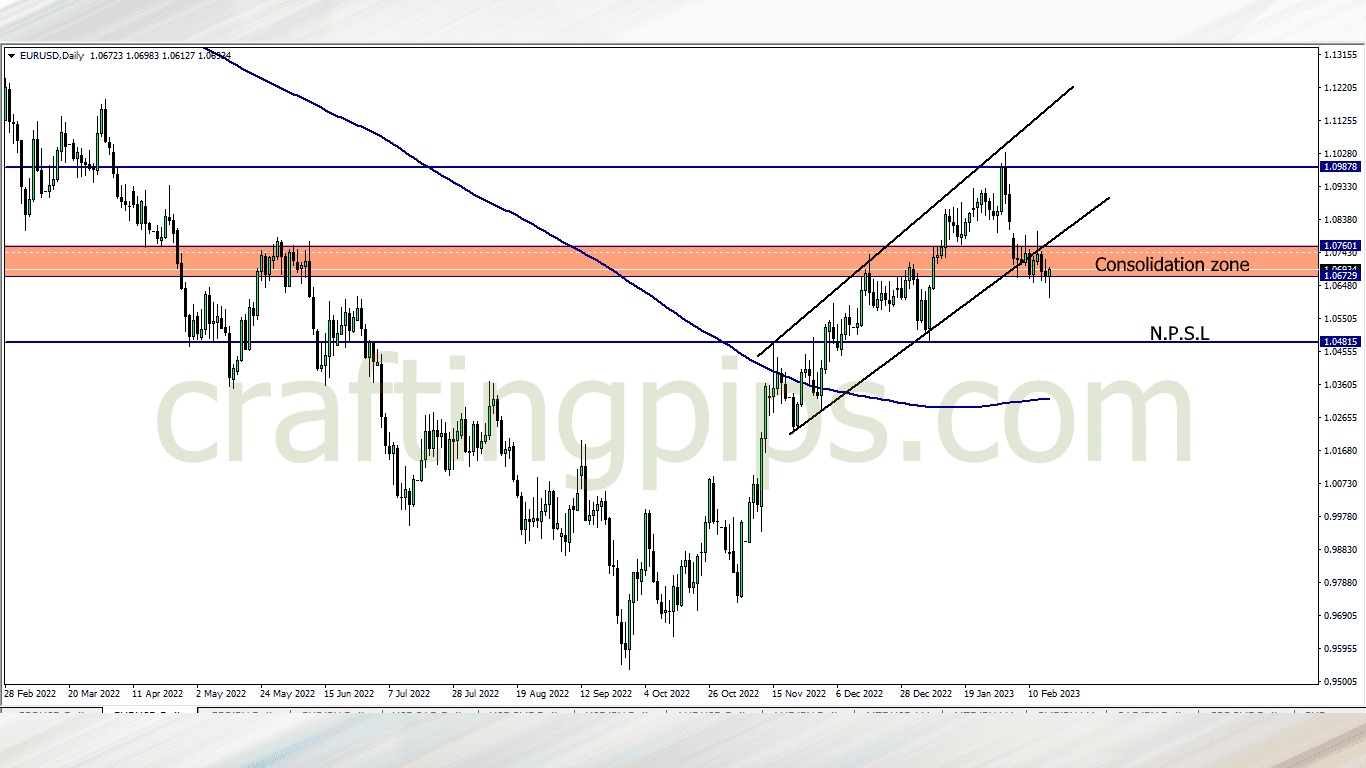Click the 15 Nov 2022 date label
The width and height of the screenshot is (1366, 768).
coord(799,693)
